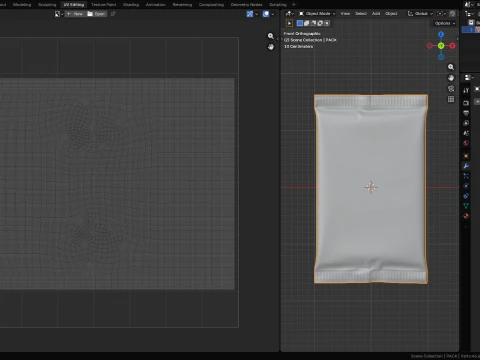The height and width of the screenshot is (360, 480).
Task: Open the pivot point dropdown
Action: (x=441, y=14)
